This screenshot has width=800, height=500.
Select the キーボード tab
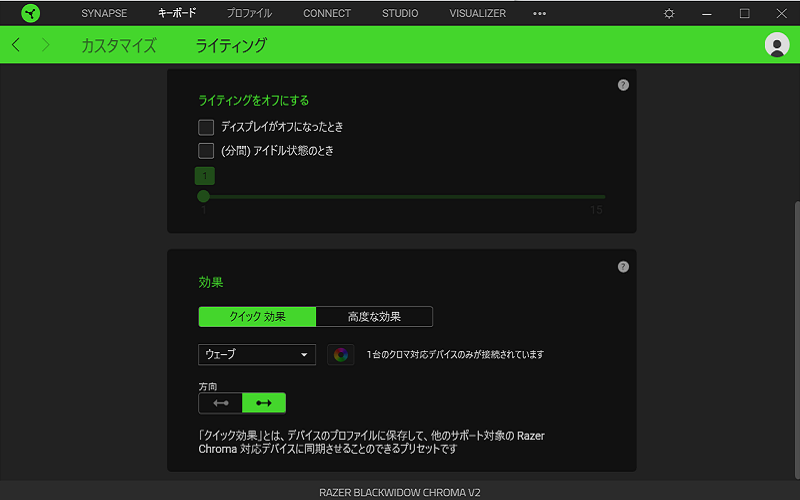(177, 13)
